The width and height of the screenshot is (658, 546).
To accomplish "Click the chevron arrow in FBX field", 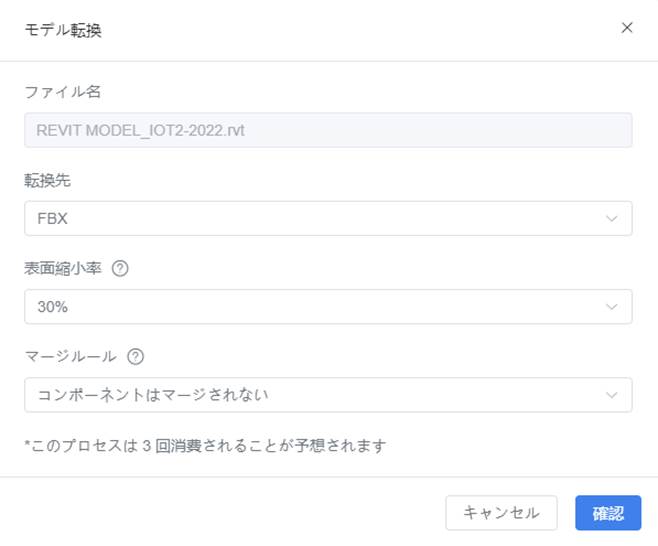I will click(x=612, y=219).
